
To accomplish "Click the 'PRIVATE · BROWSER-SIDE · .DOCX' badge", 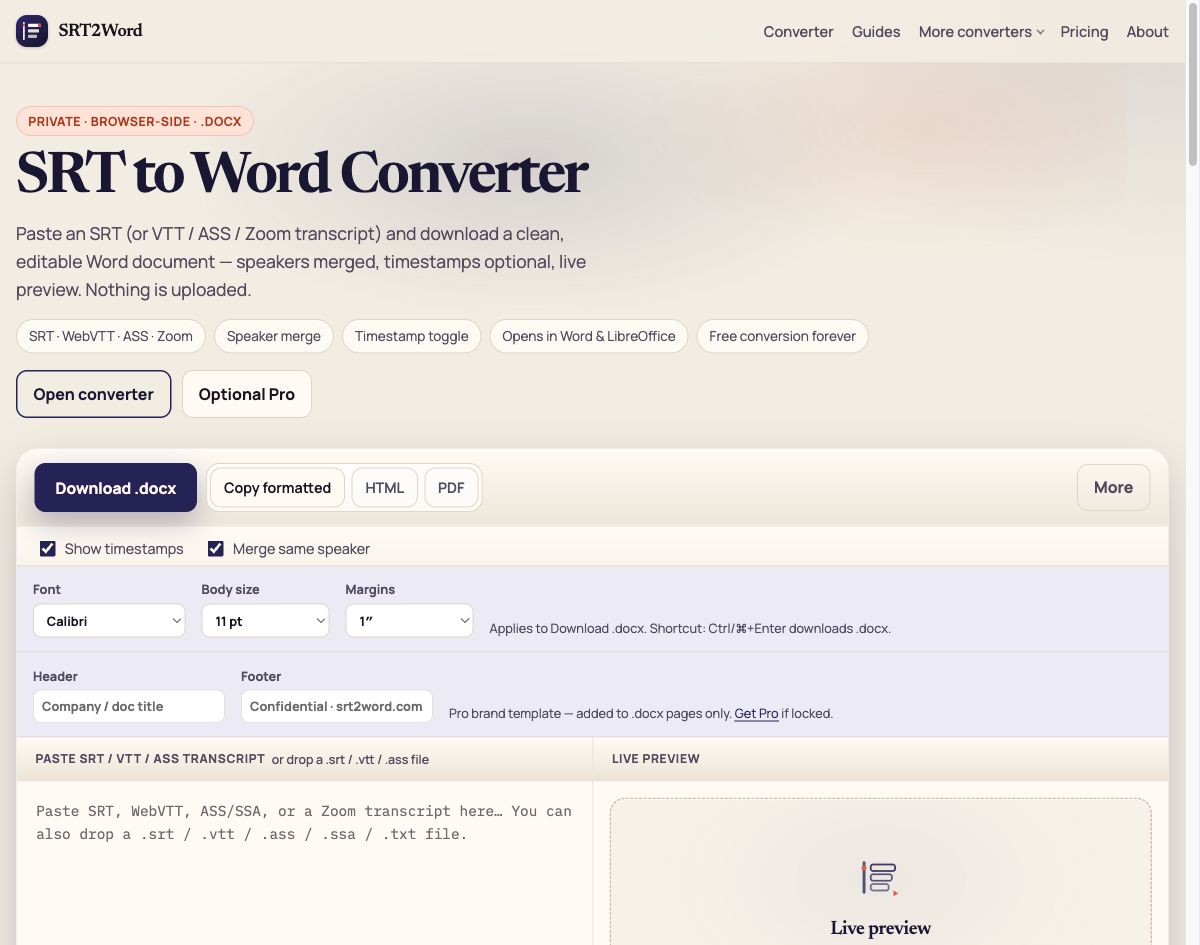I will (135, 122).
